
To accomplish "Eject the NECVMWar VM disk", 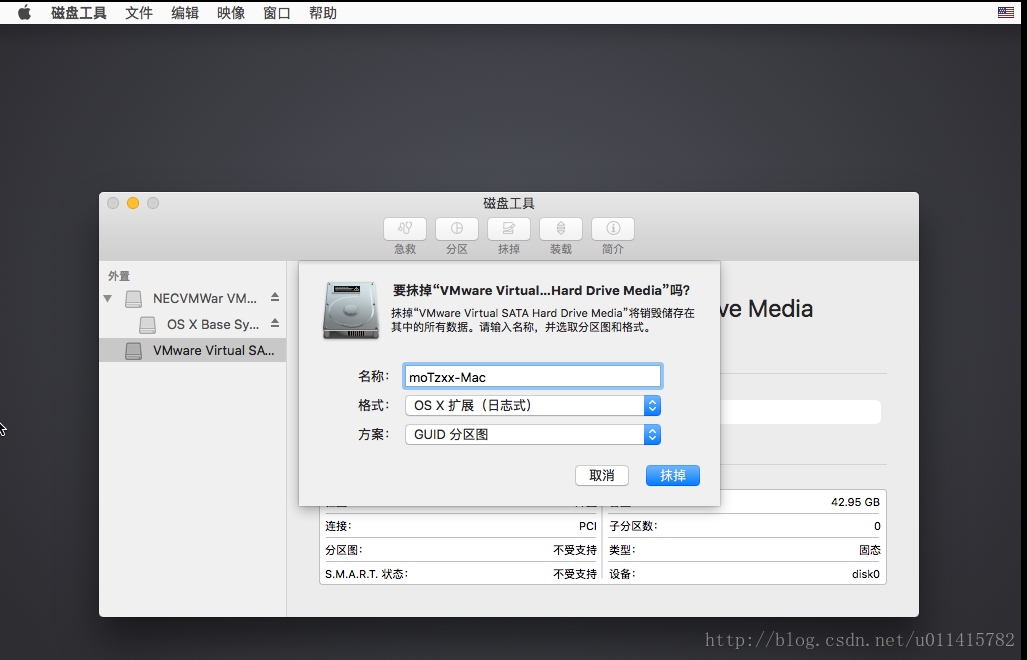I will pyautogui.click(x=275, y=298).
